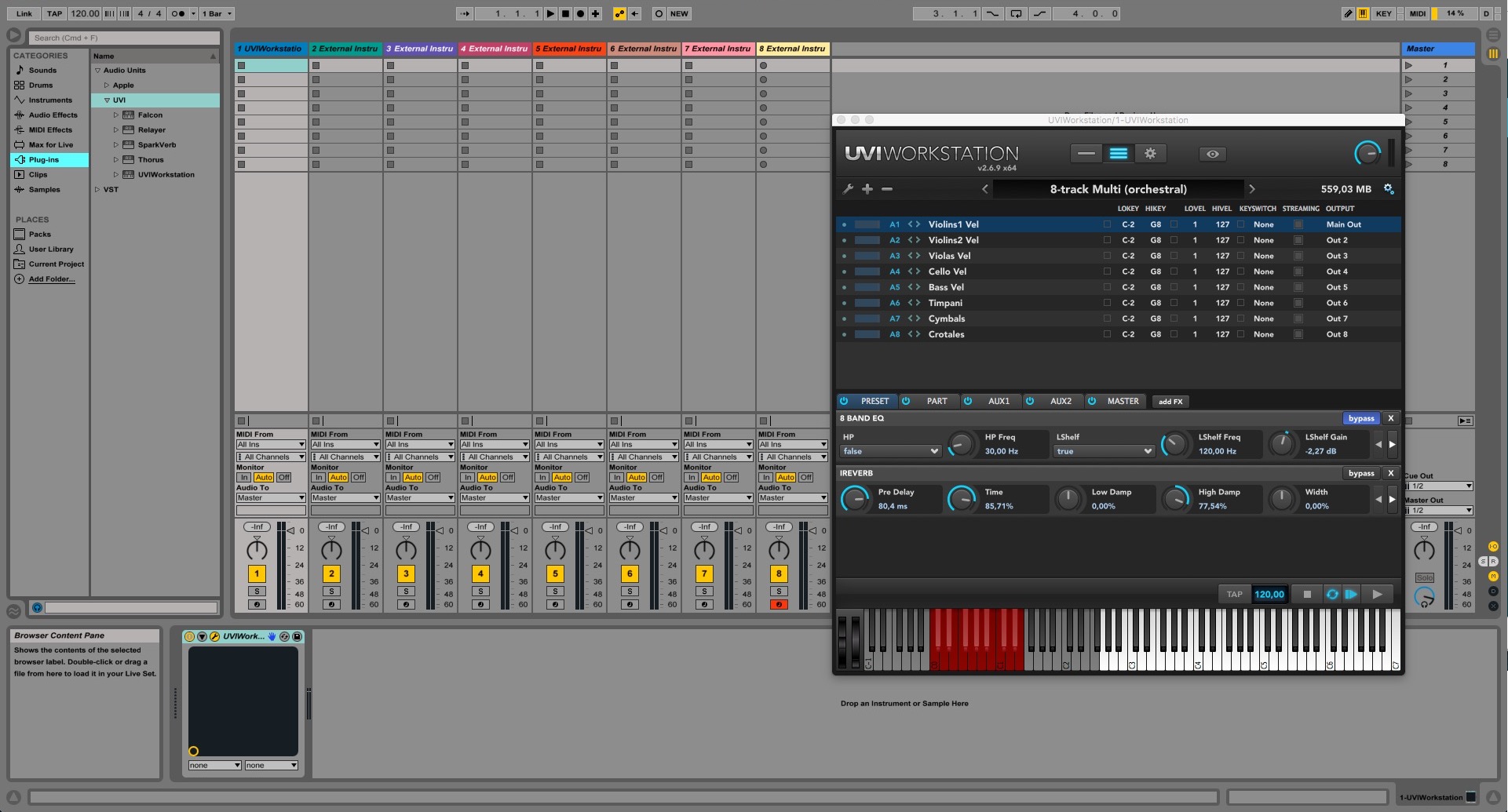This screenshot has height=812, width=1508.
Task: Switch UVI Workstation to multi list view
Action: (x=1119, y=154)
